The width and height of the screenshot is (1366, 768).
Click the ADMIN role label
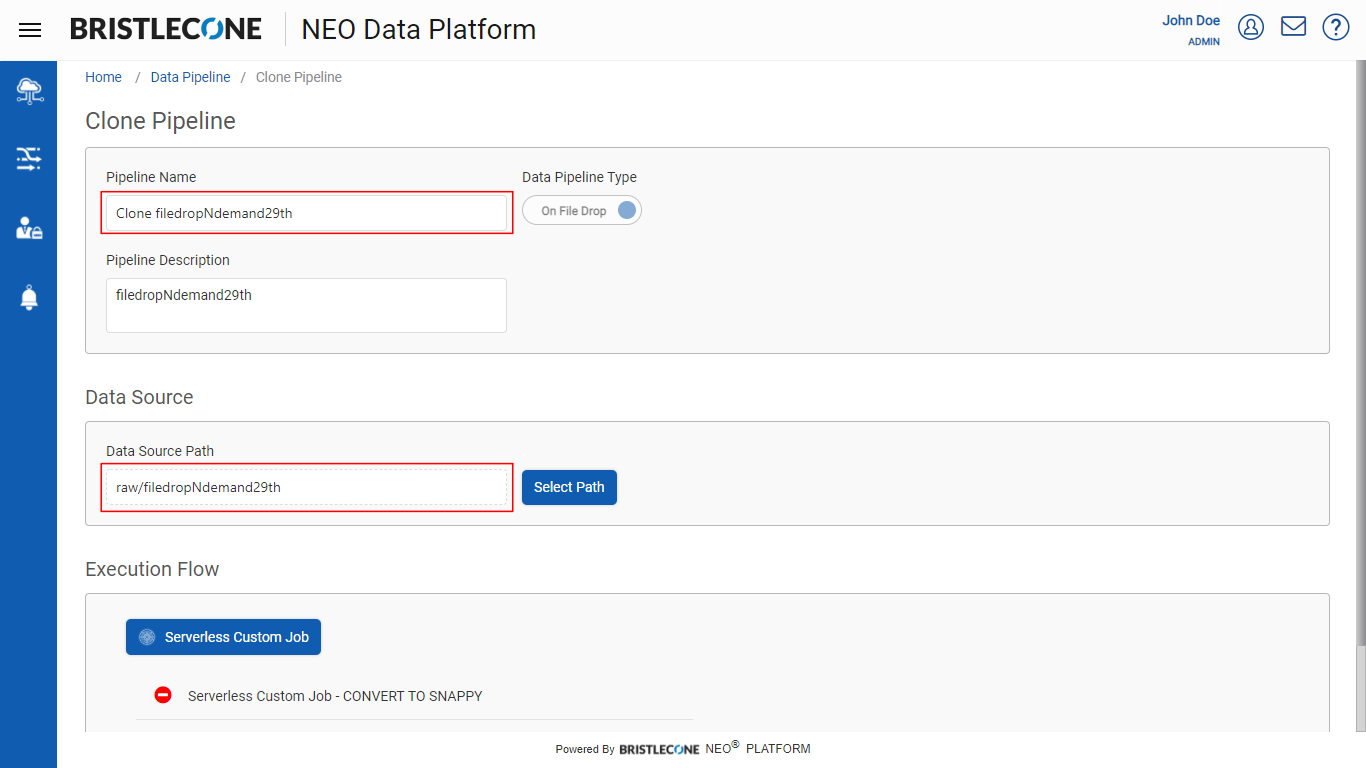click(1204, 42)
